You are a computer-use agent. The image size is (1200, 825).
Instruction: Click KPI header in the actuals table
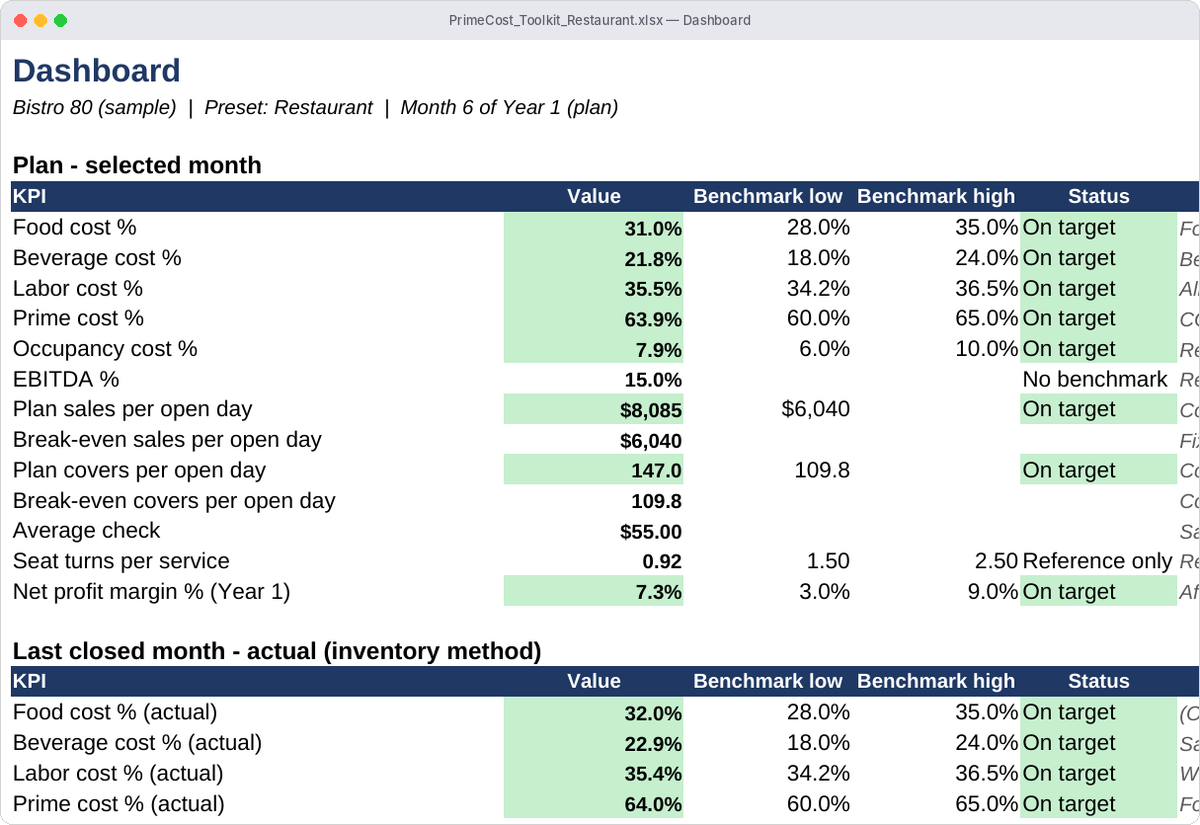[x=30, y=682]
